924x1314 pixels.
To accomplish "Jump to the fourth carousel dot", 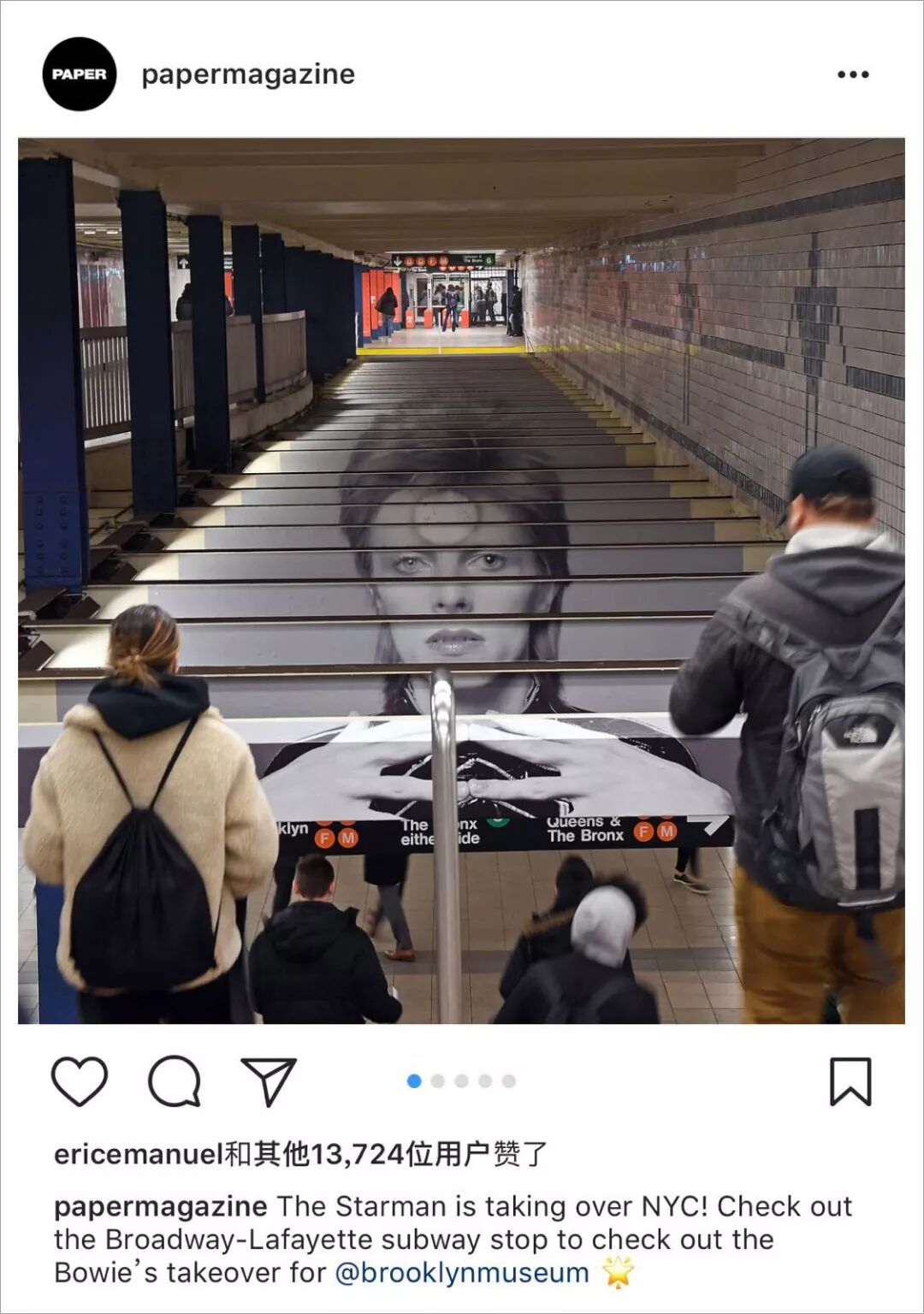I will 485,1081.
